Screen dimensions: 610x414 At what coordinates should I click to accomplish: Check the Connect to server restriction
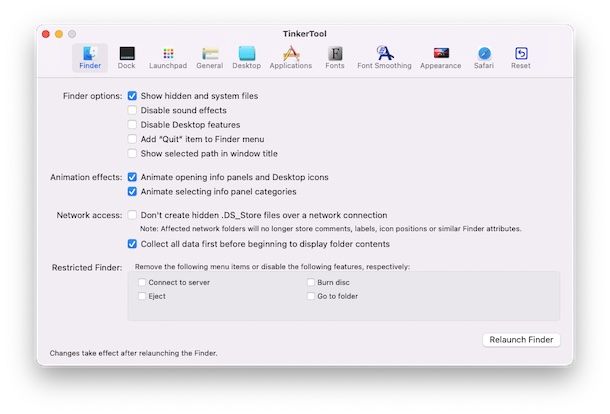142,282
